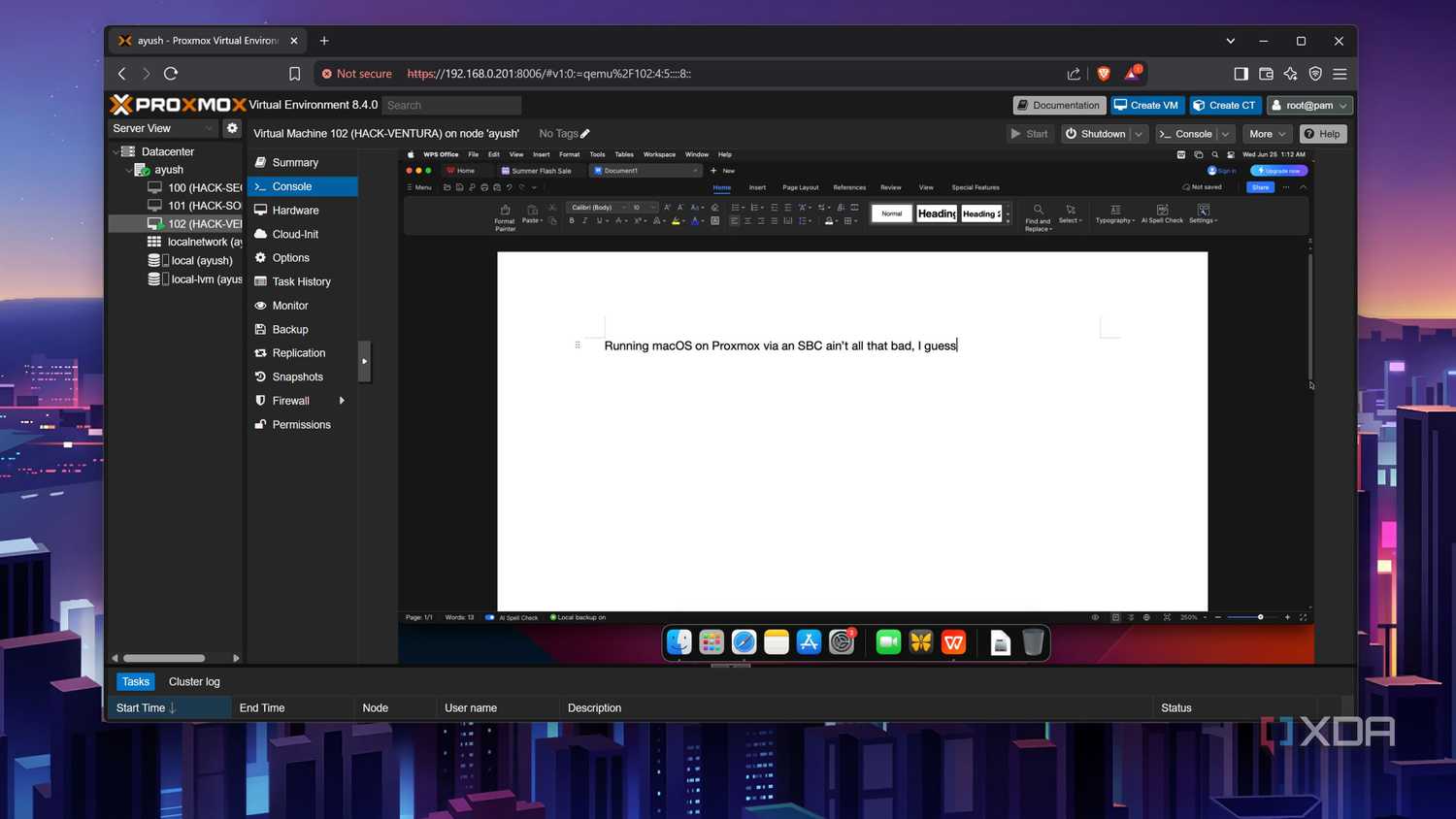This screenshot has width=1456, height=819.
Task: Open the Notes app in the dock
Action: [777, 641]
